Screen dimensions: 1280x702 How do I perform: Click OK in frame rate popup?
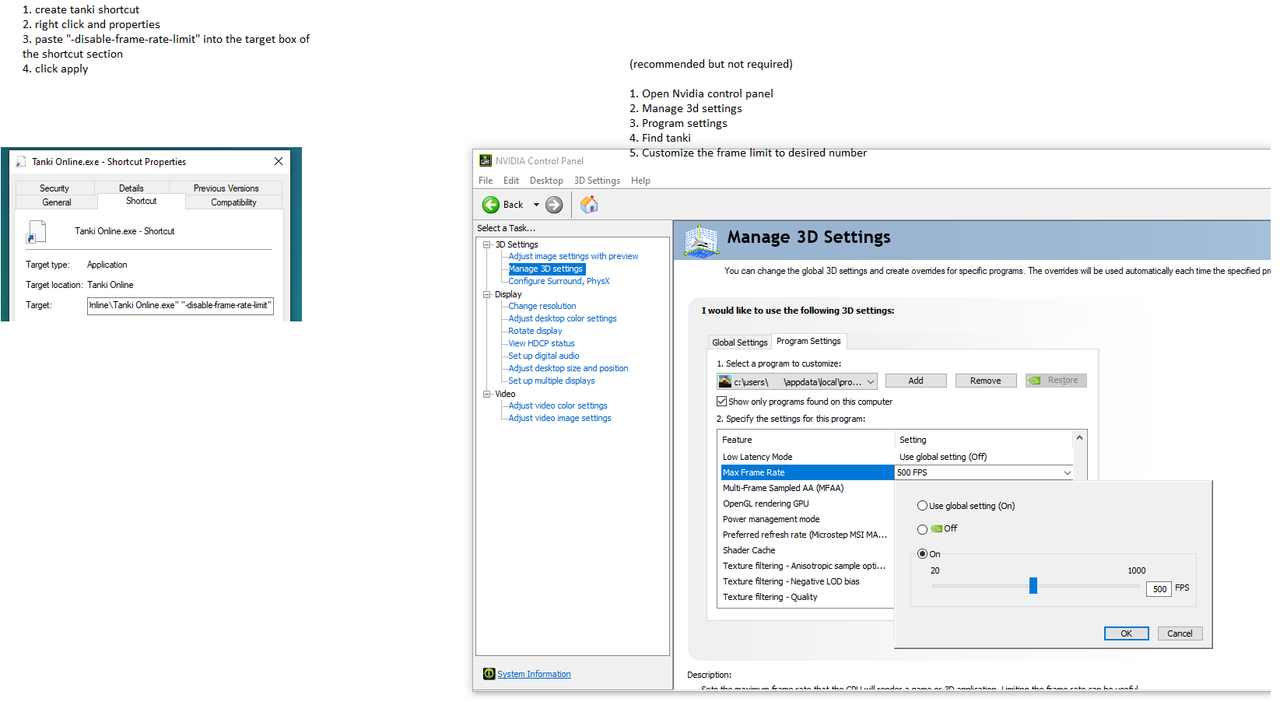(x=1126, y=633)
